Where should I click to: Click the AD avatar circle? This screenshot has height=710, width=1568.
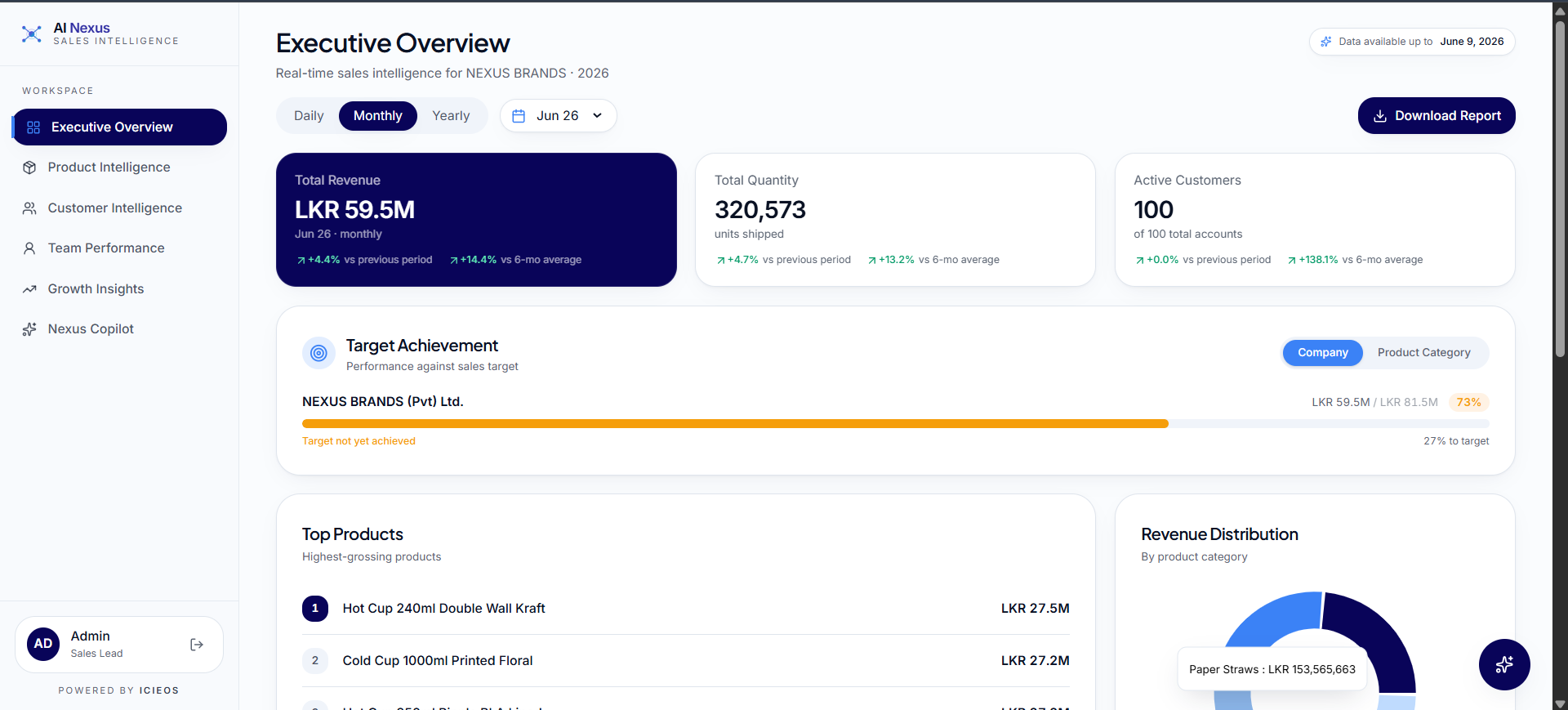pyautogui.click(x=43, y=644)
